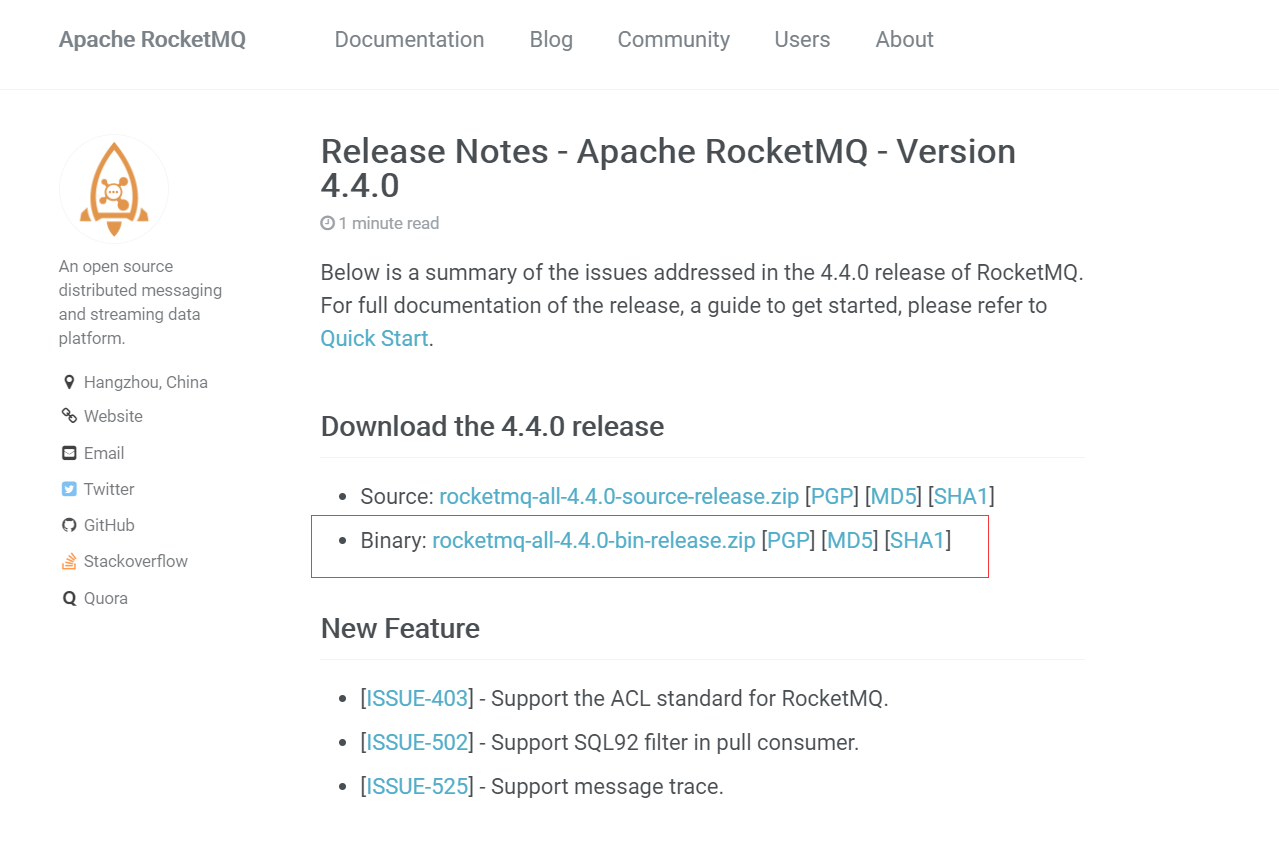Go to the Blog page
The height and width of the screenshot is (842, 1279).
pos(551,39)
